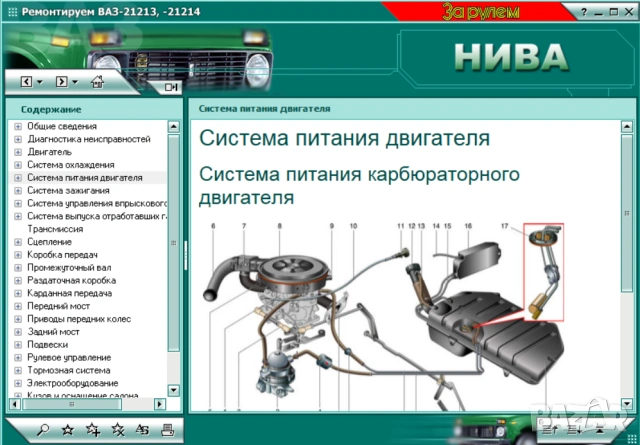
Task: Expand Коробка передач node
Action: pos(18,255)
